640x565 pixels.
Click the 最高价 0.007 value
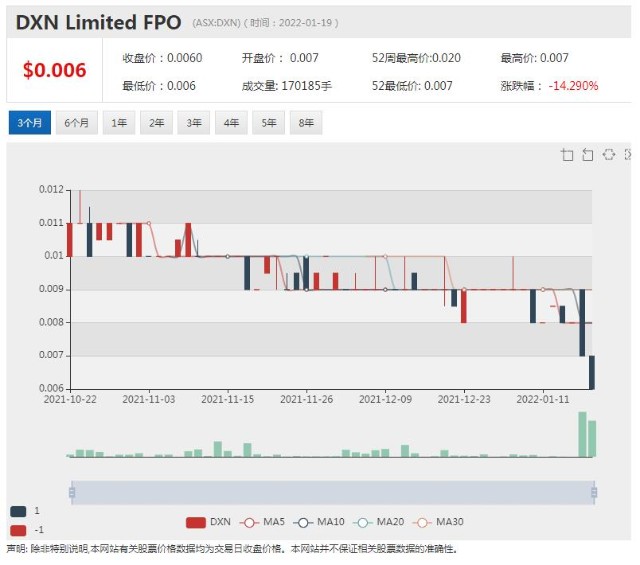click(x=535, y=58)
